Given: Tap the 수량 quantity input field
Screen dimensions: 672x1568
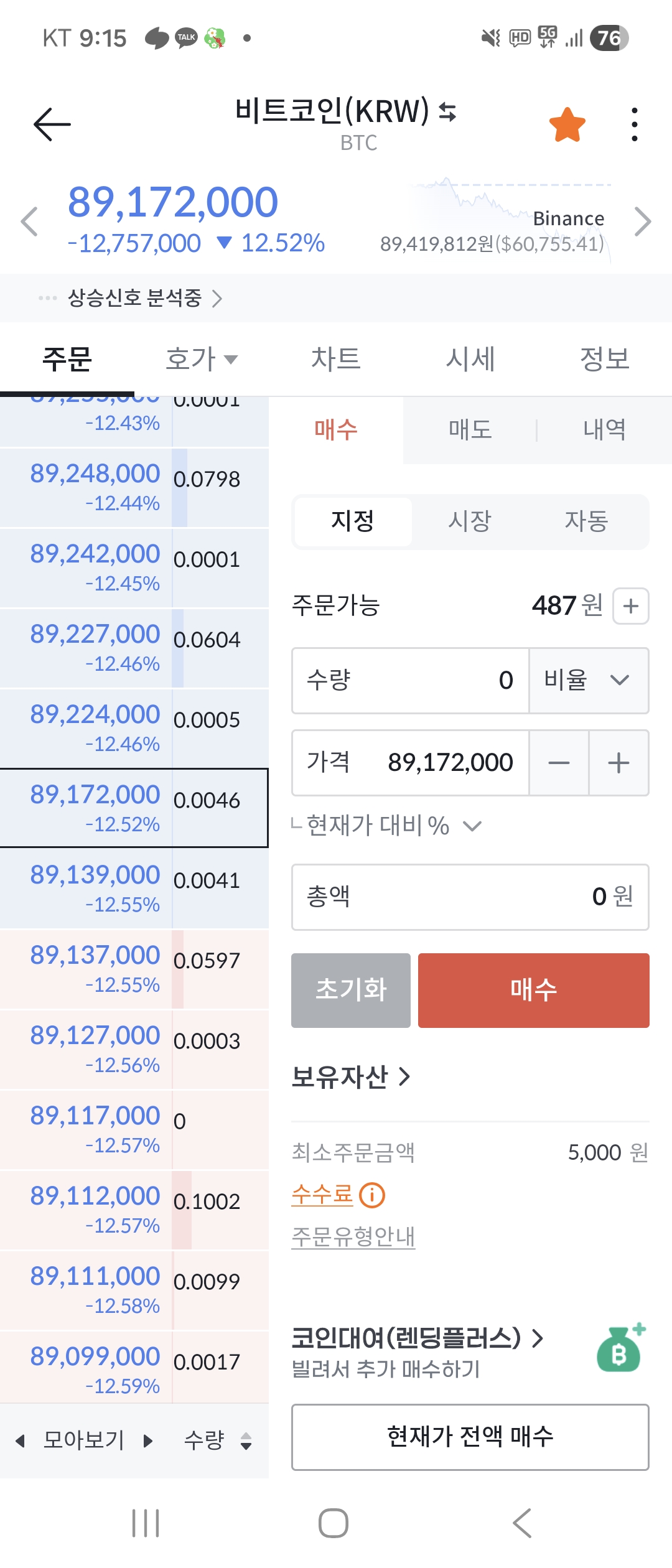Looking at the screenshot, I should pyautogui.click(x=411, y=680).
